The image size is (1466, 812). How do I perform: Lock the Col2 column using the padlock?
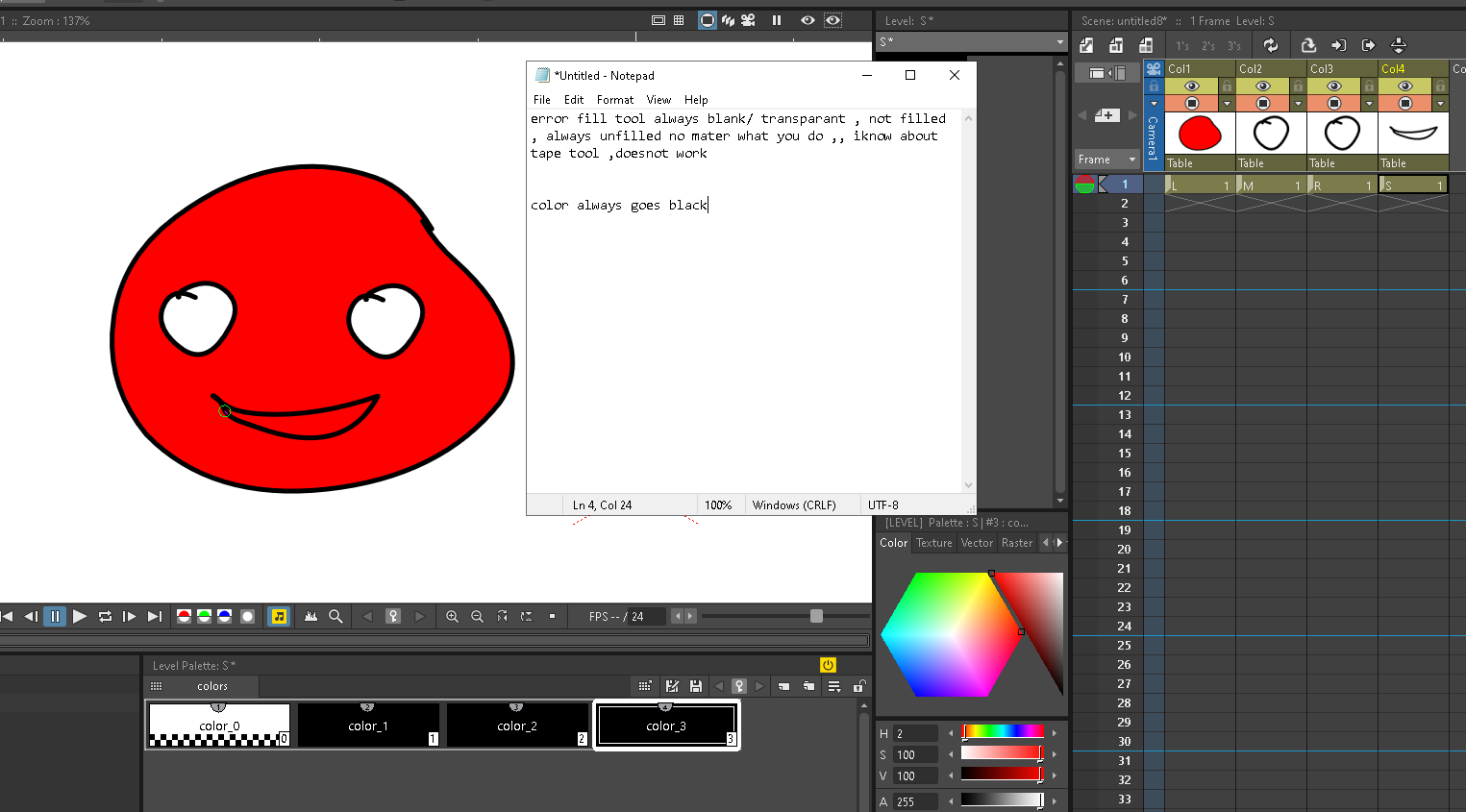(x=1299, y=86)
